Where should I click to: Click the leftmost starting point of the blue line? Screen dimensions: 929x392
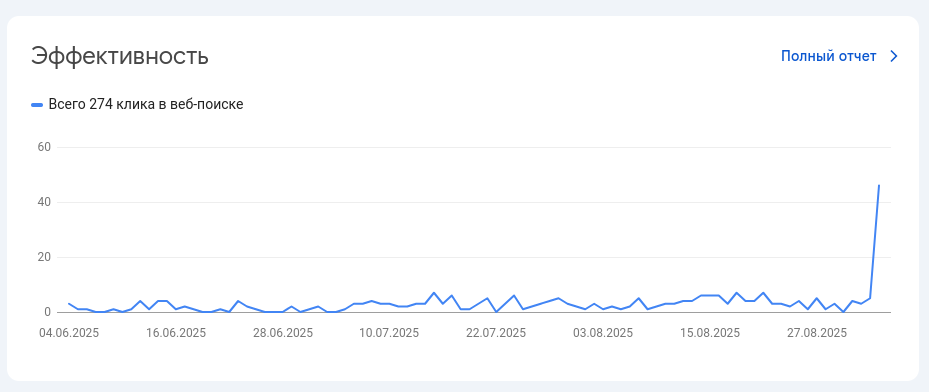tap(69, 304)
